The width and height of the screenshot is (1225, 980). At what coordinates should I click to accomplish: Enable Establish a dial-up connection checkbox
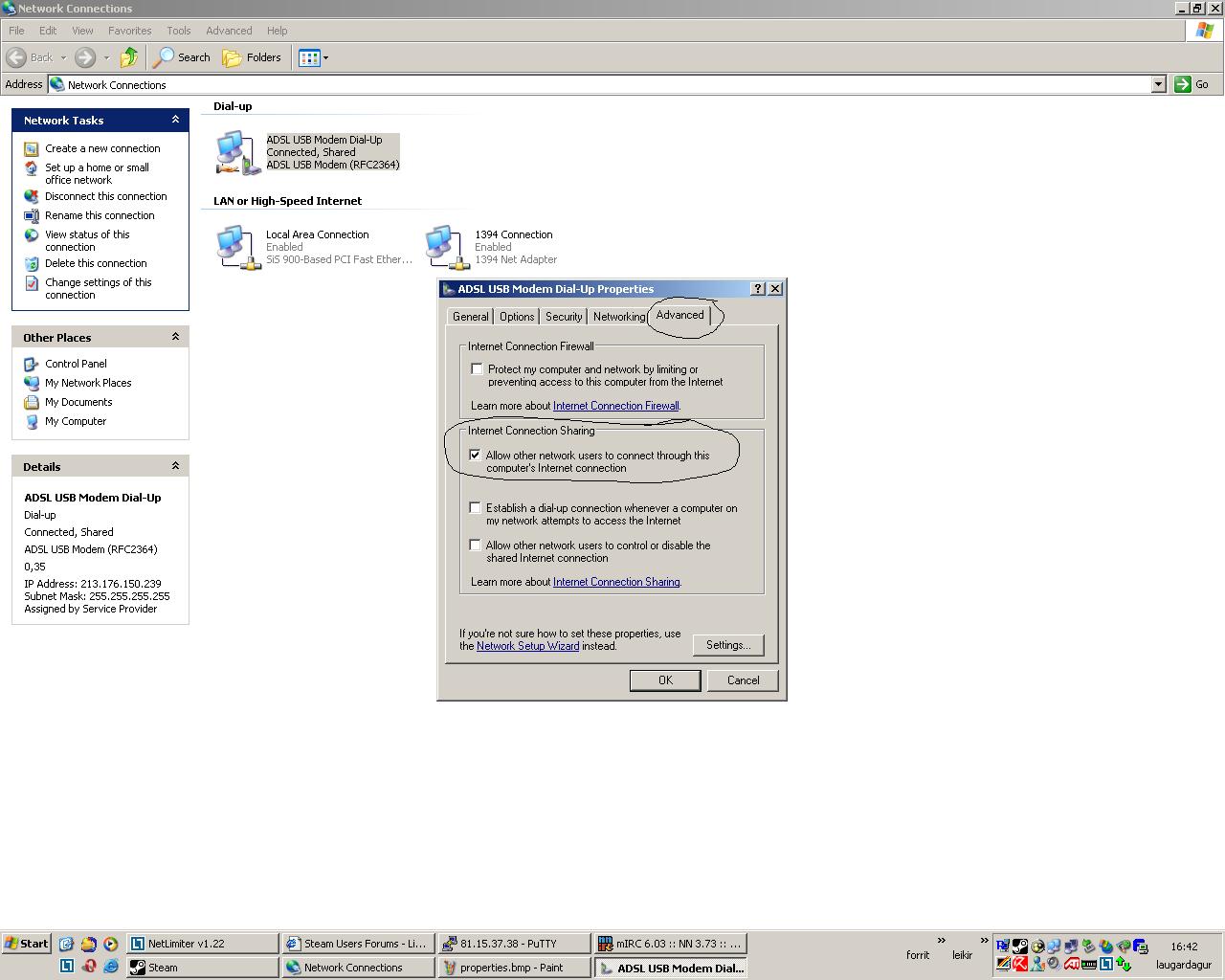click(x=475, y=508)
